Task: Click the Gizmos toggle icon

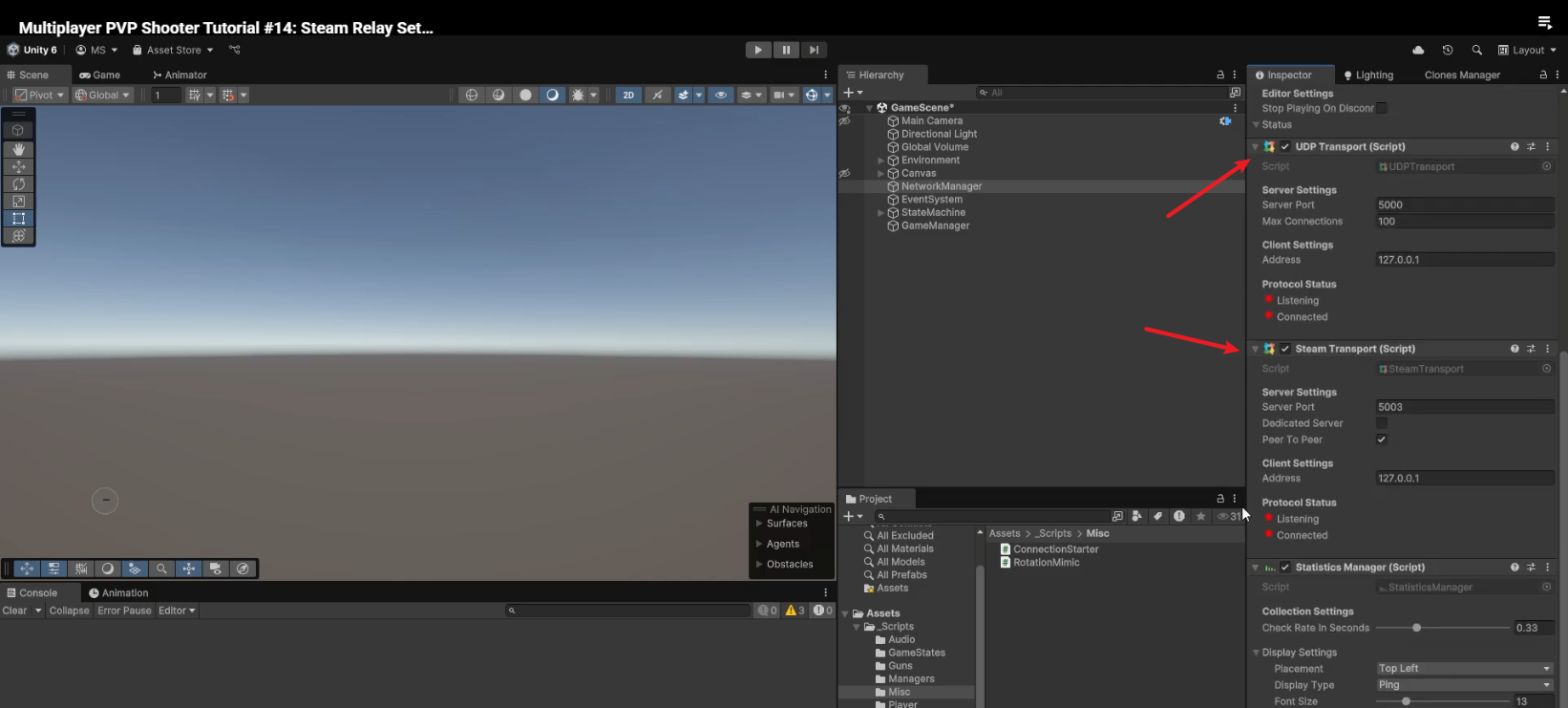Action: [x=812, y=95]
